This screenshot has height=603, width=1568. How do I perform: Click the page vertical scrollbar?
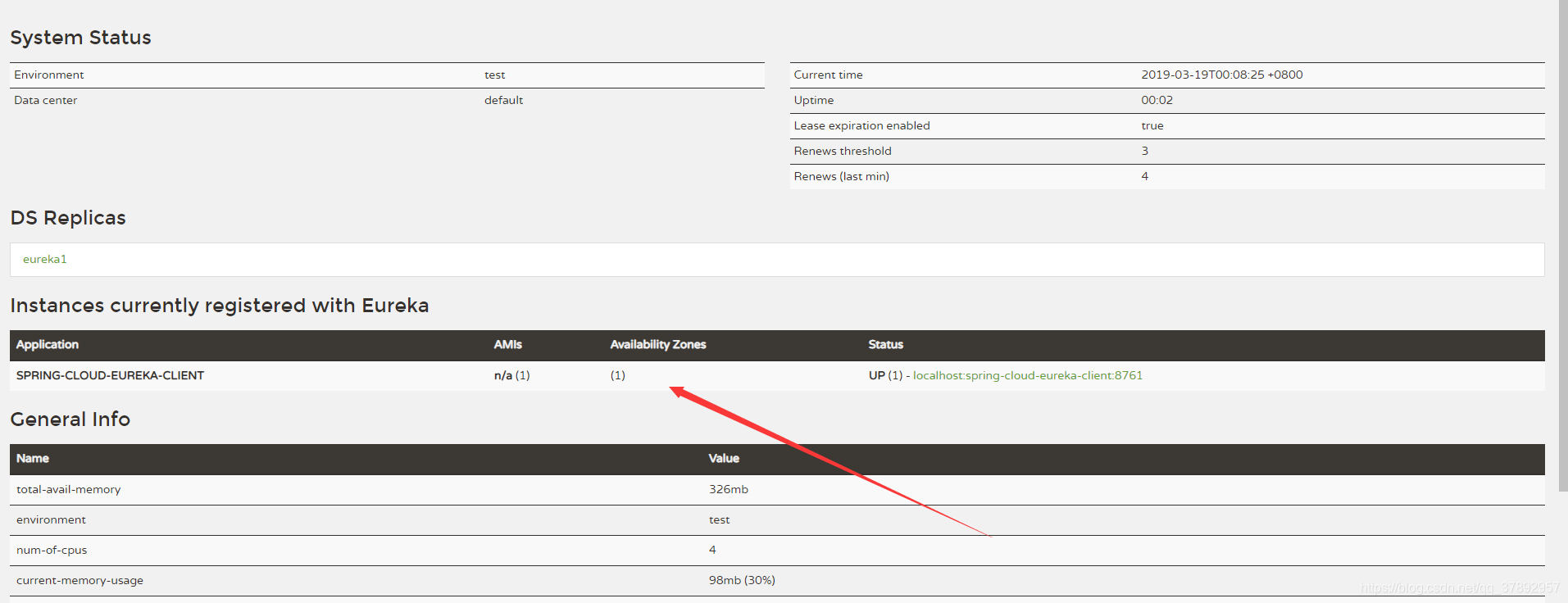coord(1563,246)
